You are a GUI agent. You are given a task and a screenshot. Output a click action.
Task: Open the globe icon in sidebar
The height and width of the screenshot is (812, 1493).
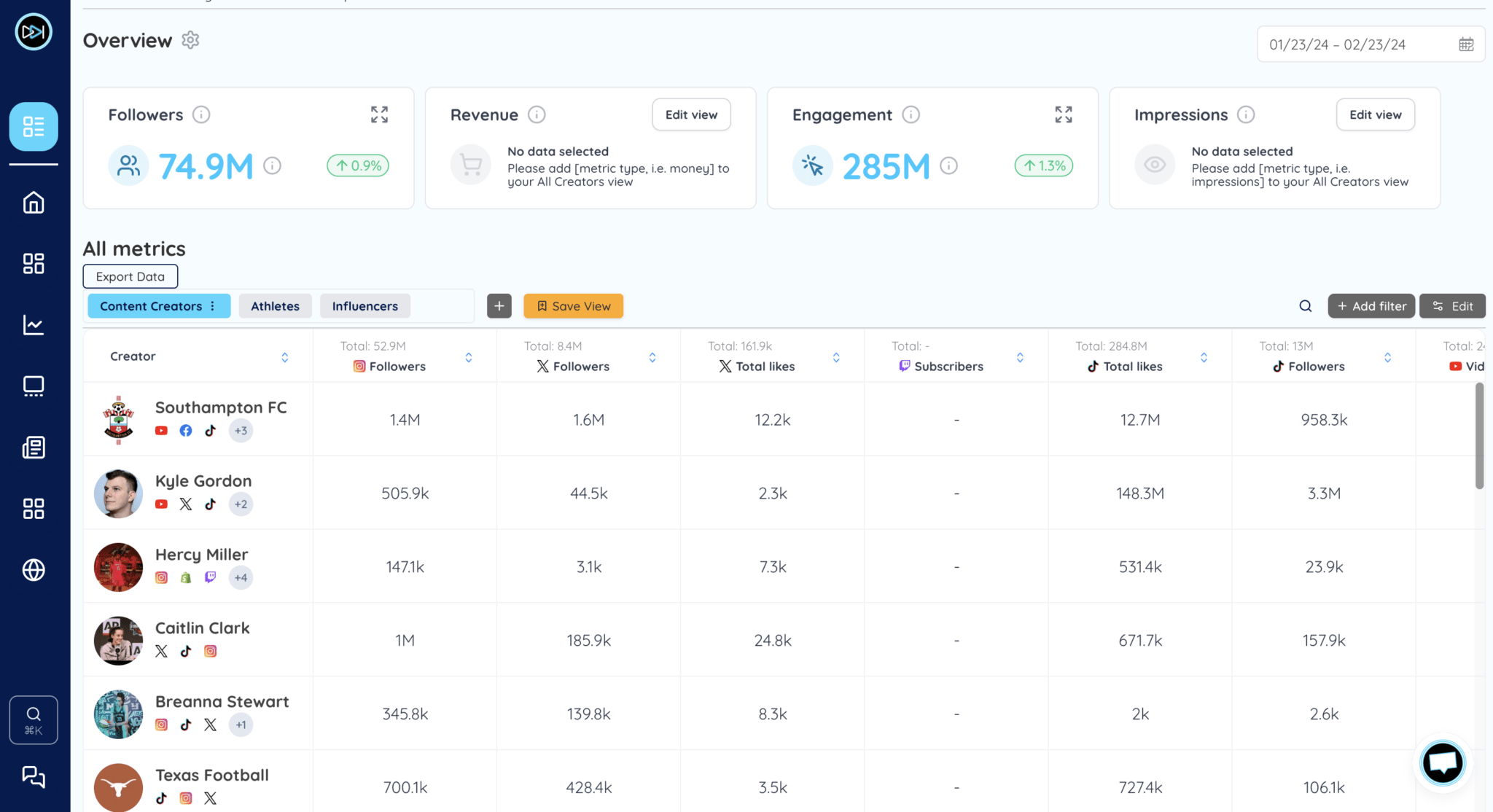(x=34, y=569)
